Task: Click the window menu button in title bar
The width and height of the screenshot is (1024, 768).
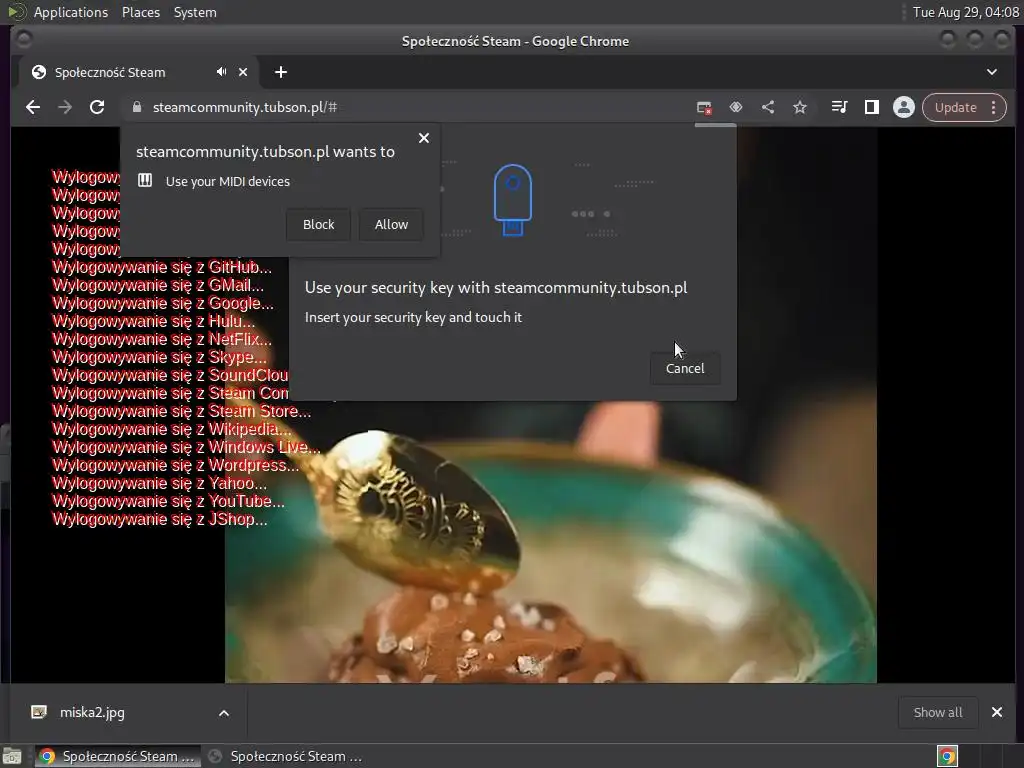Action: (24, 40)
